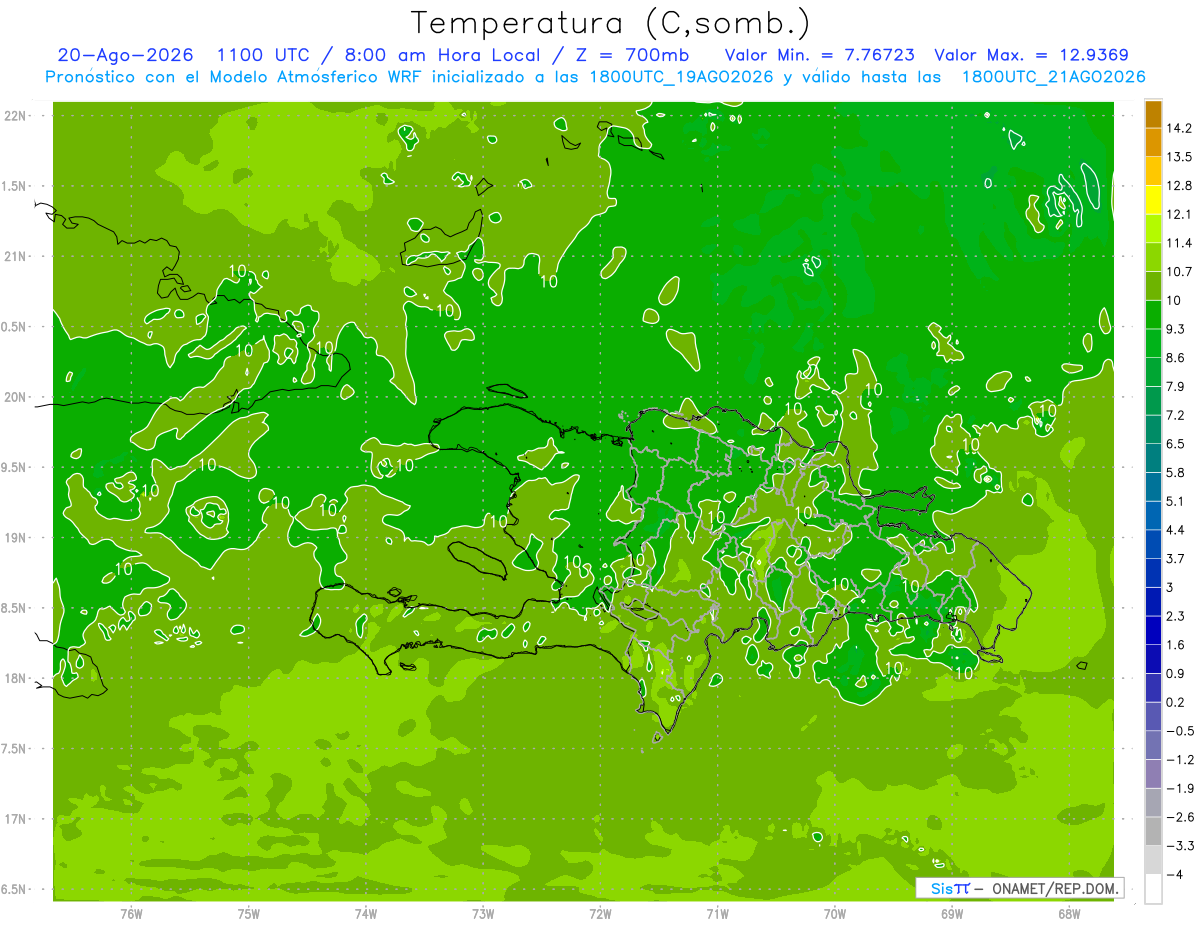Click the title "Temperatura (C,somb.)"
Screen dimensions: 1200x927
[x=610, y=23]
